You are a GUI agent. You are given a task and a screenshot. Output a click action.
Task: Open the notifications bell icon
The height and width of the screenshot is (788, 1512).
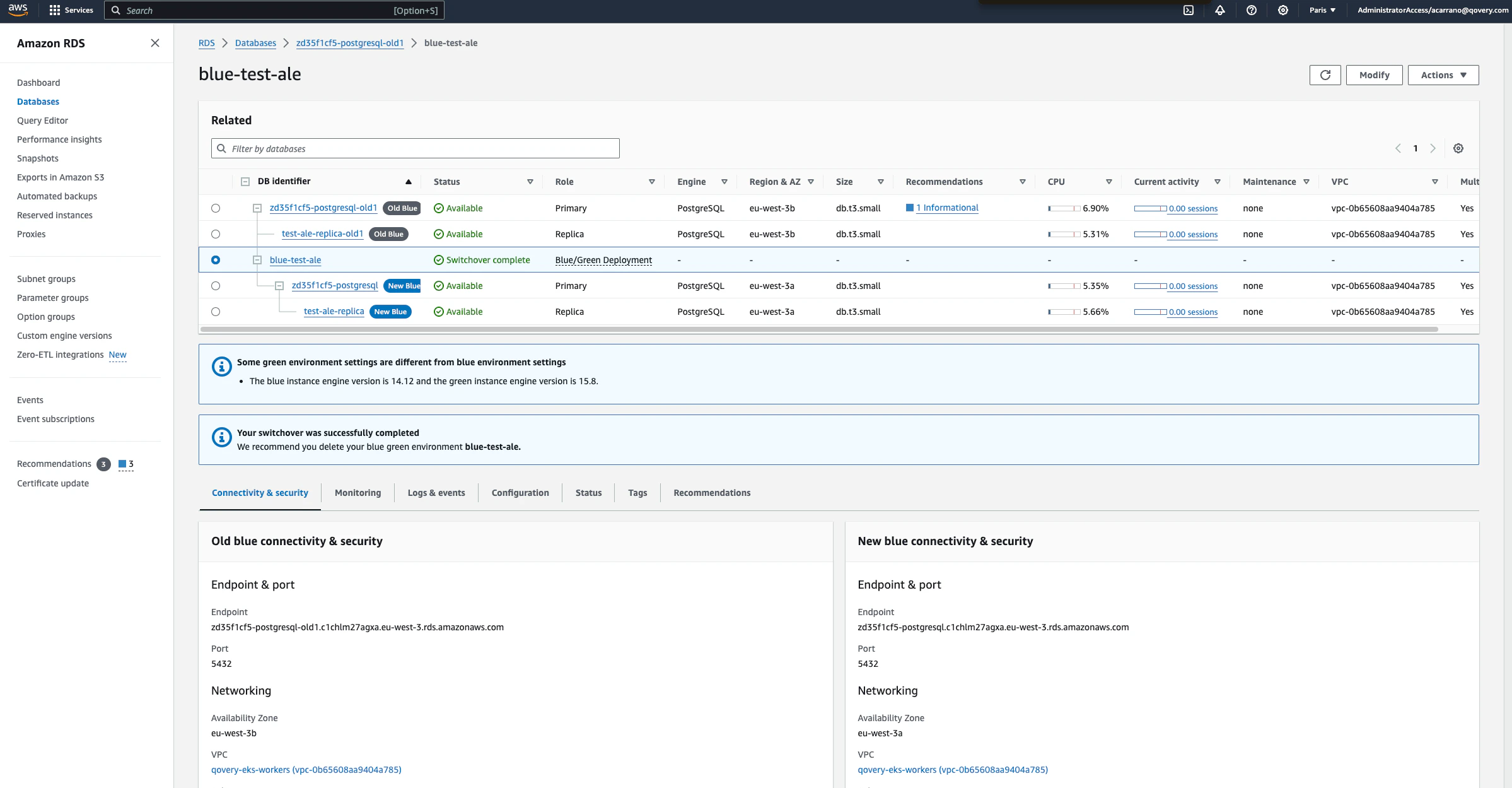[1220, 10]
